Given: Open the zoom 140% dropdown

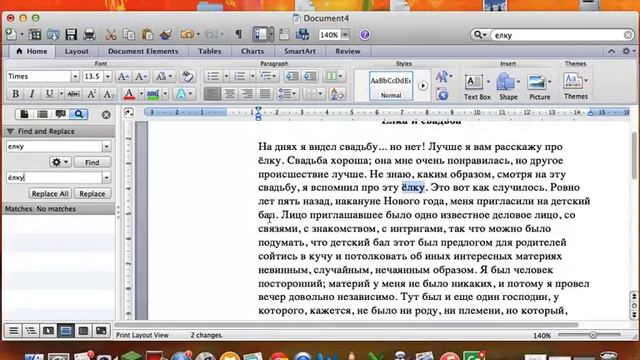Looking at the screenshot, I should (345, 35).
